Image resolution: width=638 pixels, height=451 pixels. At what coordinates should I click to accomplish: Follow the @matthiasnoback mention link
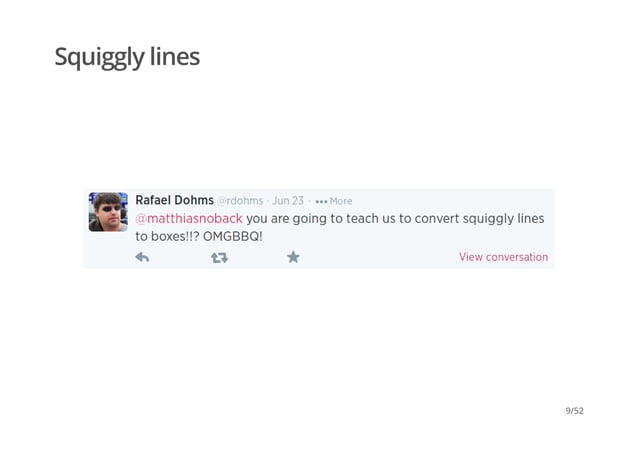[189, 219]
